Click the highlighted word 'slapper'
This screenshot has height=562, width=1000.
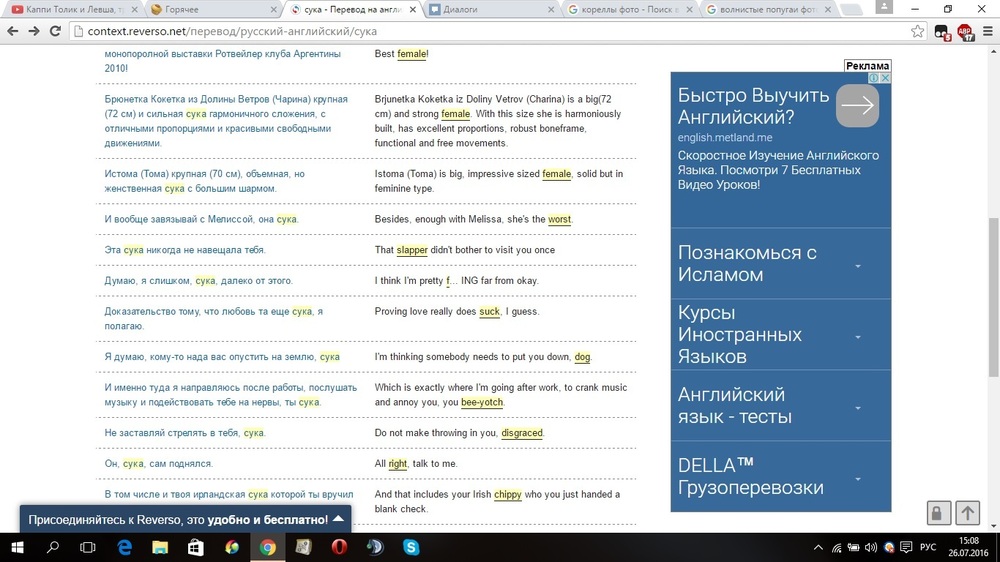tap(411, 250)
